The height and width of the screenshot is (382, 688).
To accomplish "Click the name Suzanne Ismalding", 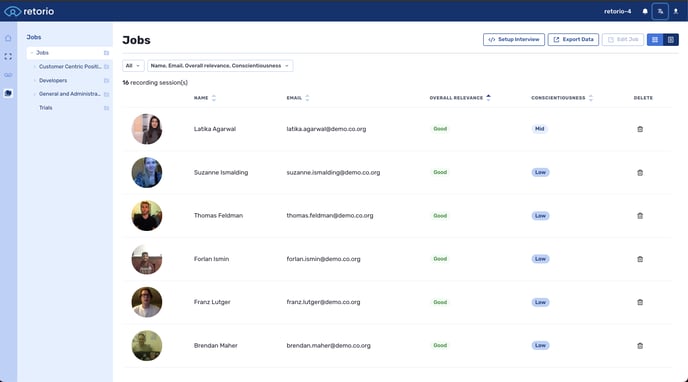I will [221, 172].
